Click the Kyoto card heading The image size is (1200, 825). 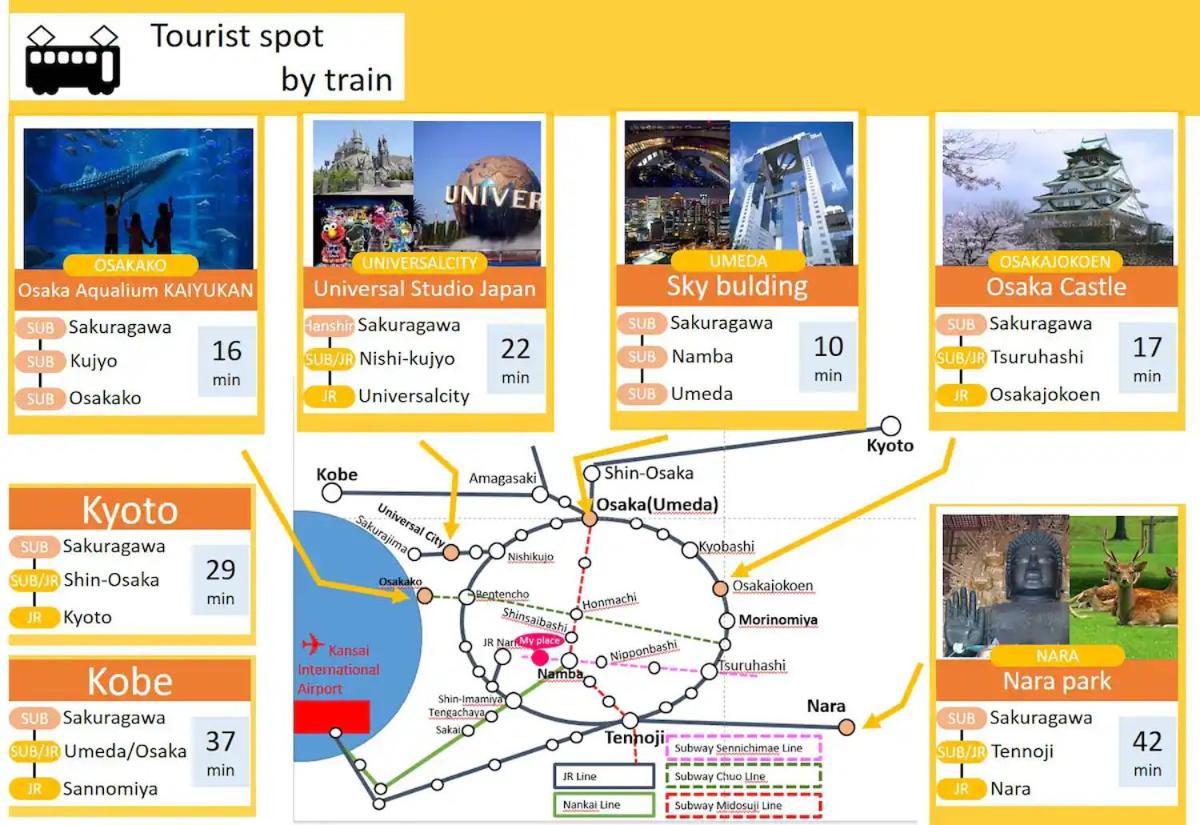pos(131,510)
